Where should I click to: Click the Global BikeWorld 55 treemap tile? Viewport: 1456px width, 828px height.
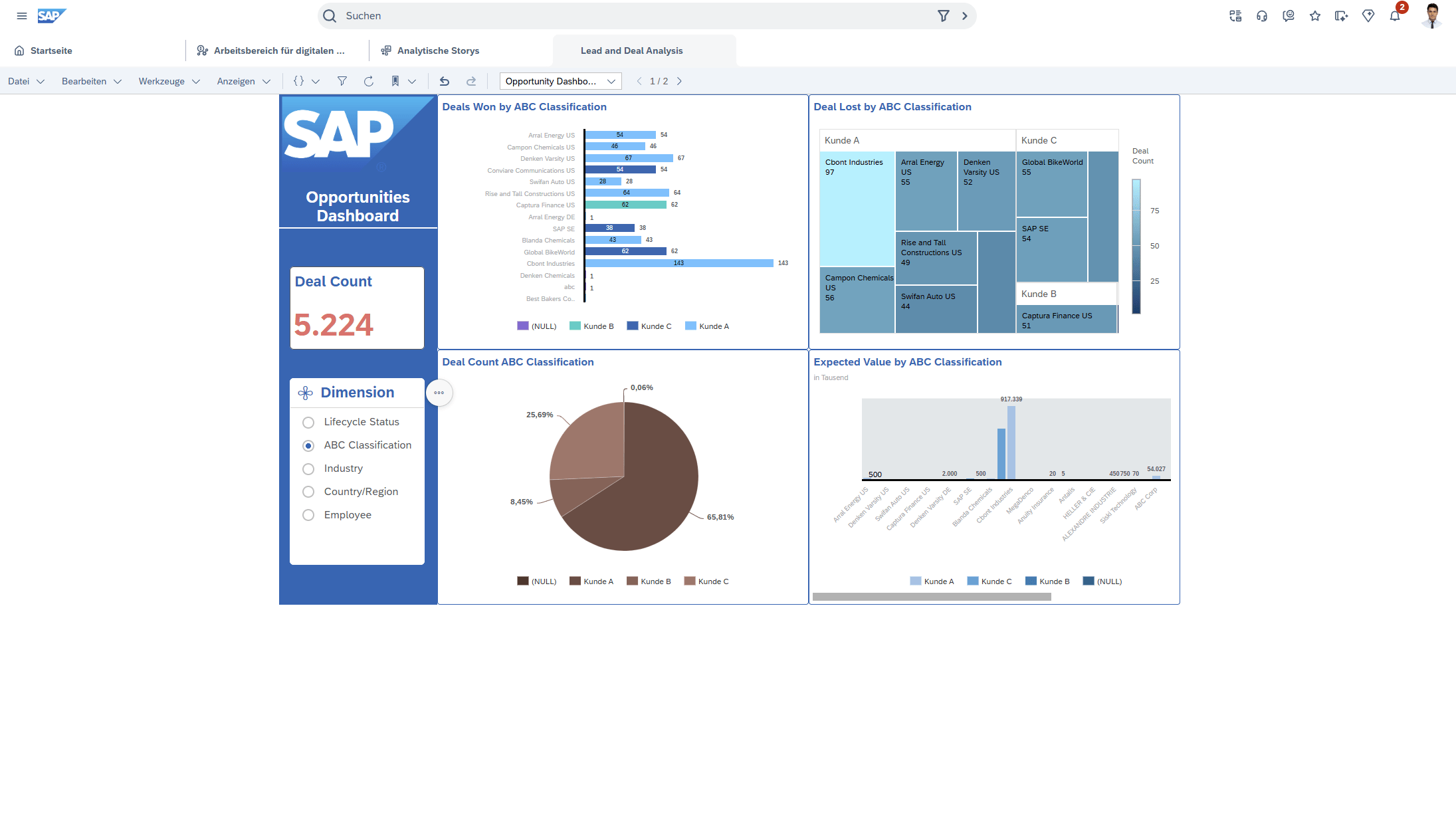pos(1051,184)
